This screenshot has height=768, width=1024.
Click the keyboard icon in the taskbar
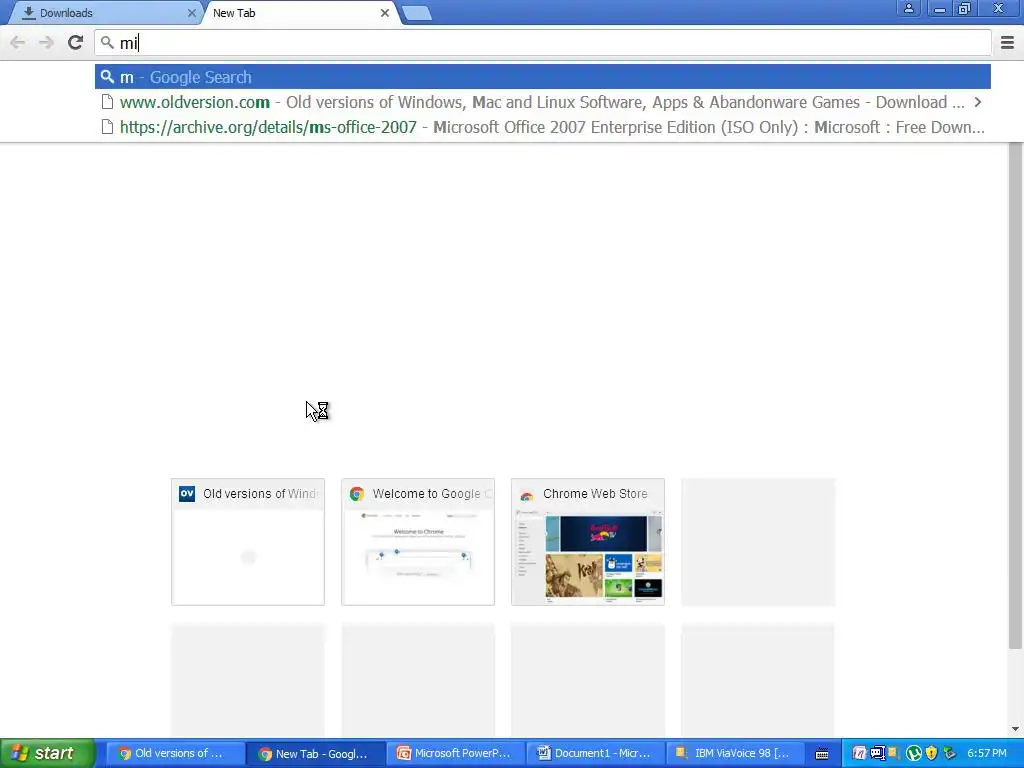click(x=822, y=754)
